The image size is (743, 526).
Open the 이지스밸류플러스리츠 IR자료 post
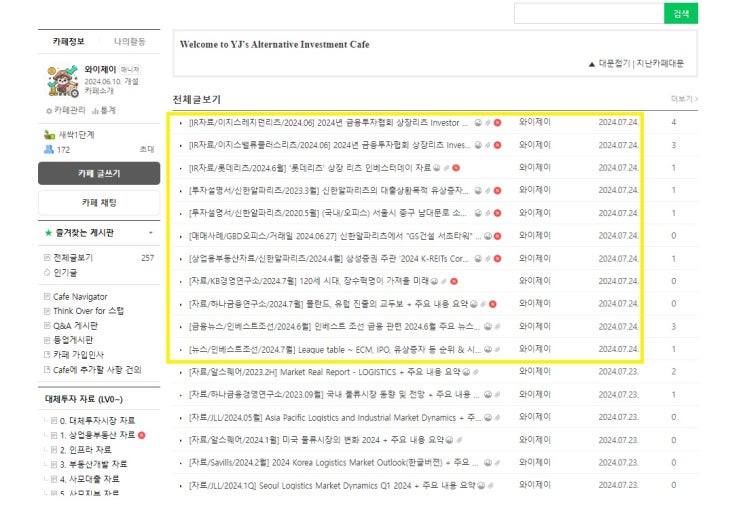click(x=330, y=145)
